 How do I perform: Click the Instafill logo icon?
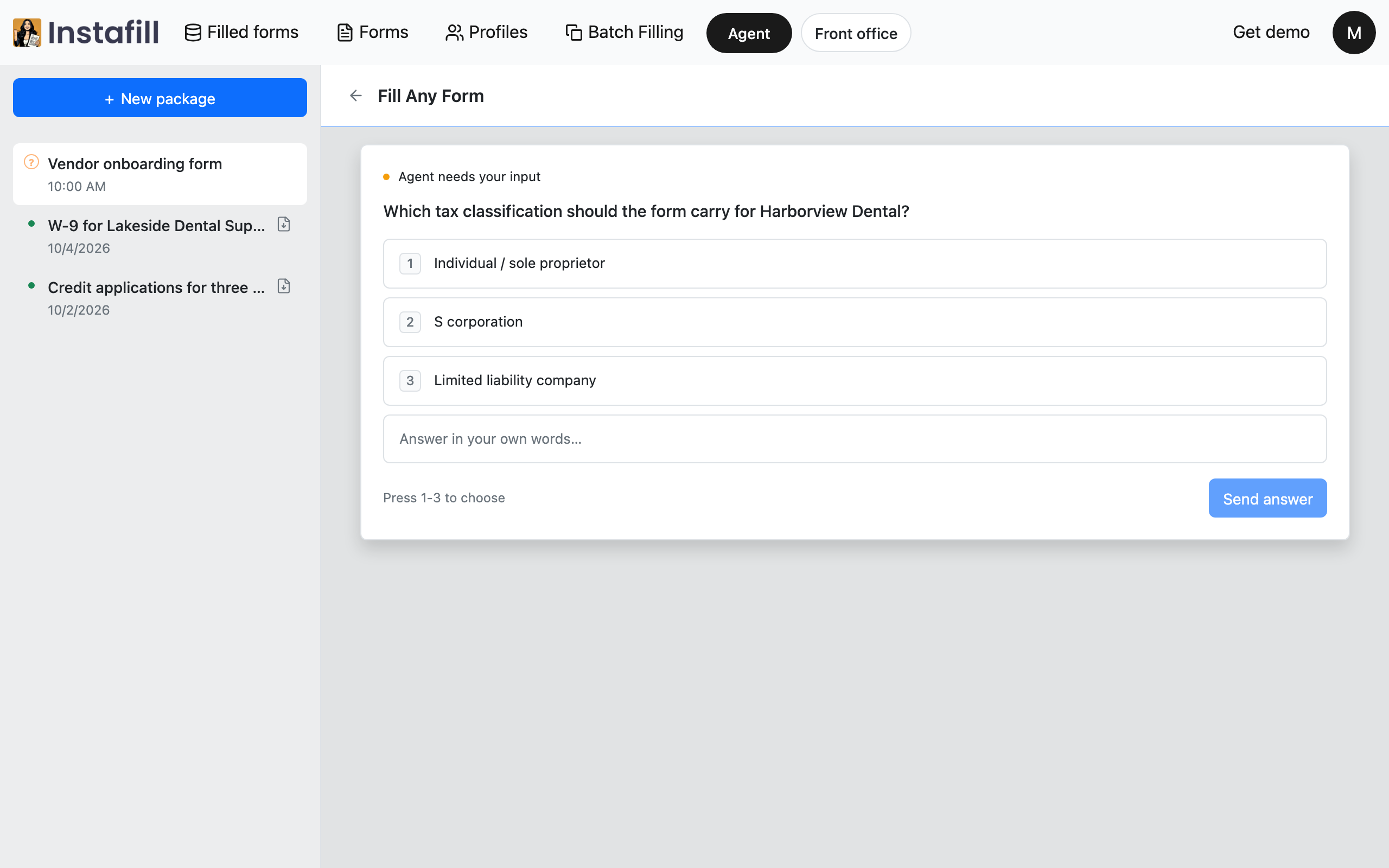(x=27, y=32)
